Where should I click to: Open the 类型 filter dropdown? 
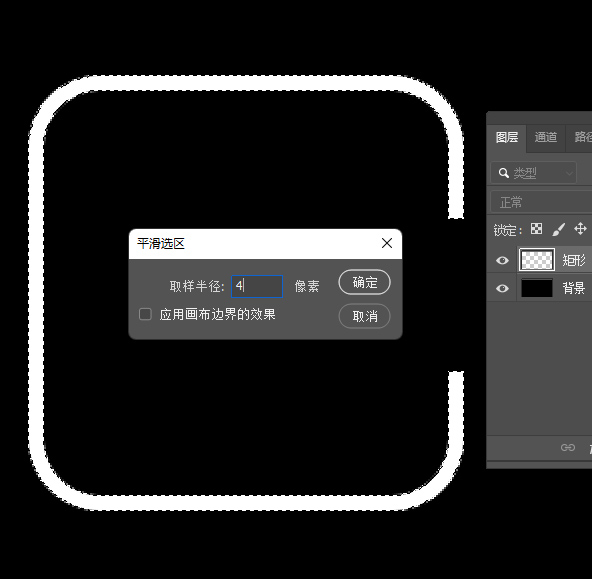click(x=533, y=173)
